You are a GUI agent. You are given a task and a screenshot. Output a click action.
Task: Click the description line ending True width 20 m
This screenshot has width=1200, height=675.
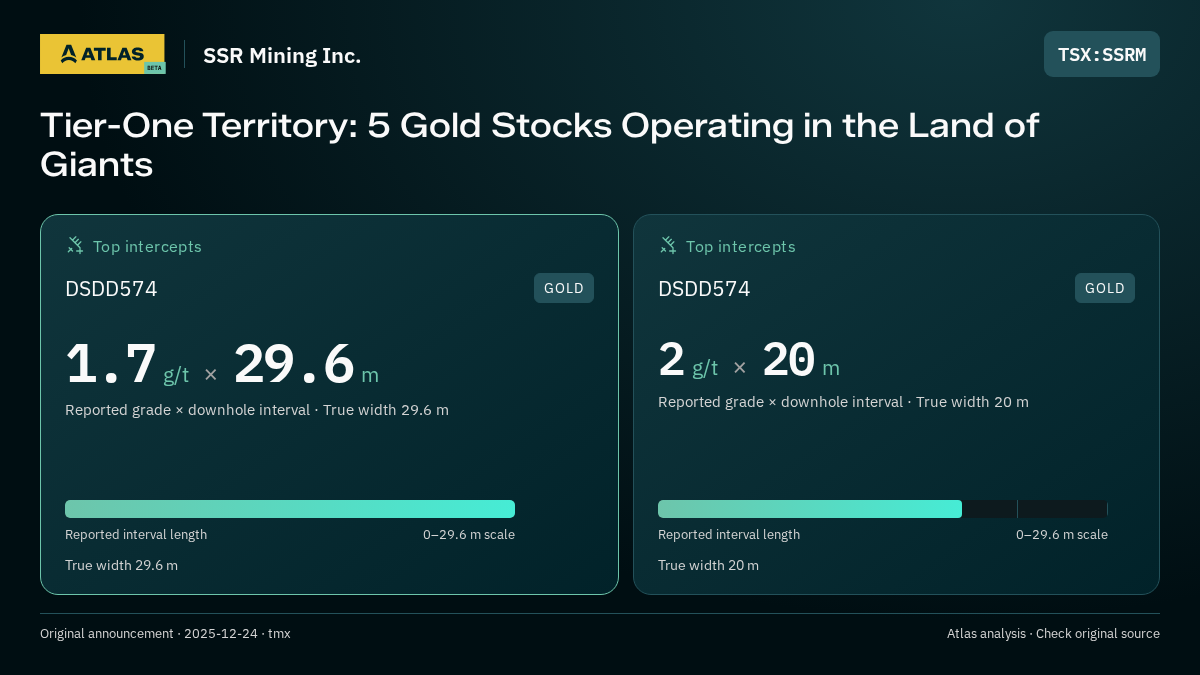[x=843, y=402]
